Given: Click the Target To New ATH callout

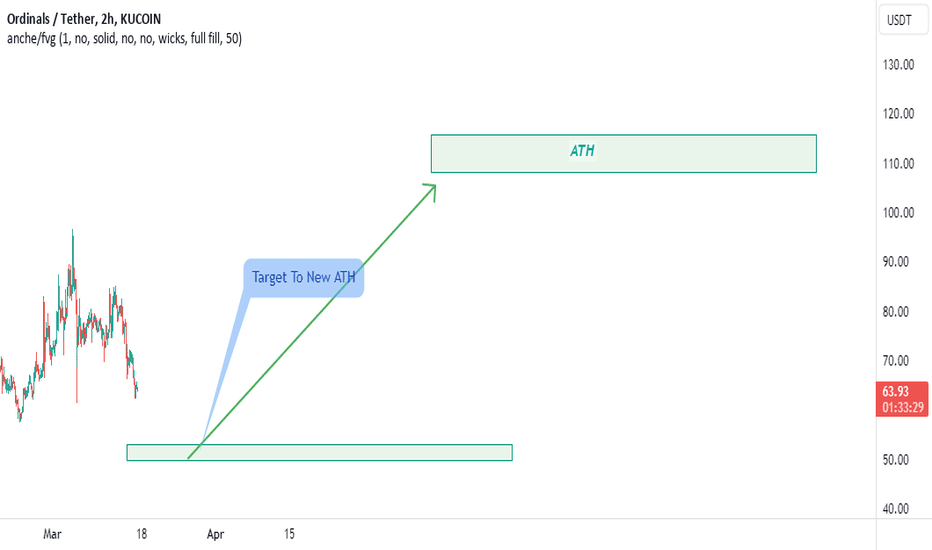Looking at the screenshot, I should [304, 278].
